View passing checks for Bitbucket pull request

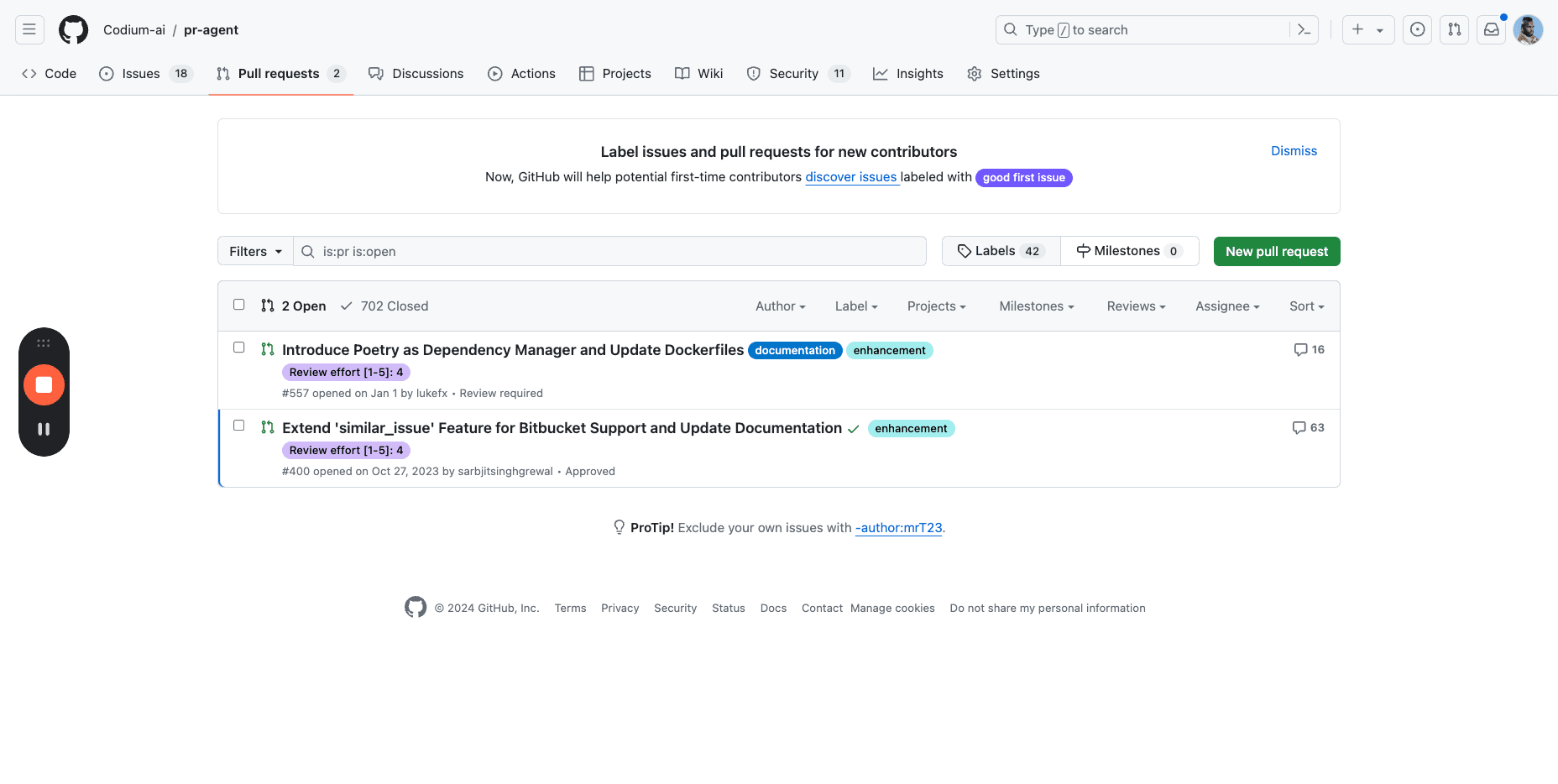pos(854,429)
